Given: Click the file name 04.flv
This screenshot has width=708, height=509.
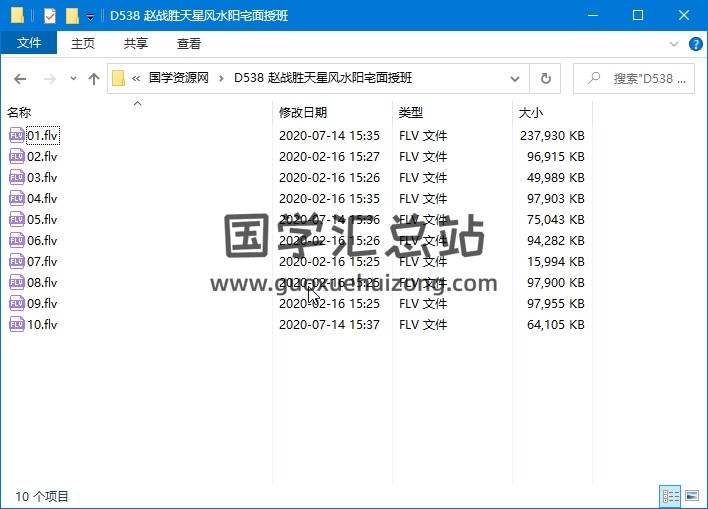Looking at the screenshot, I should point(42,199).
